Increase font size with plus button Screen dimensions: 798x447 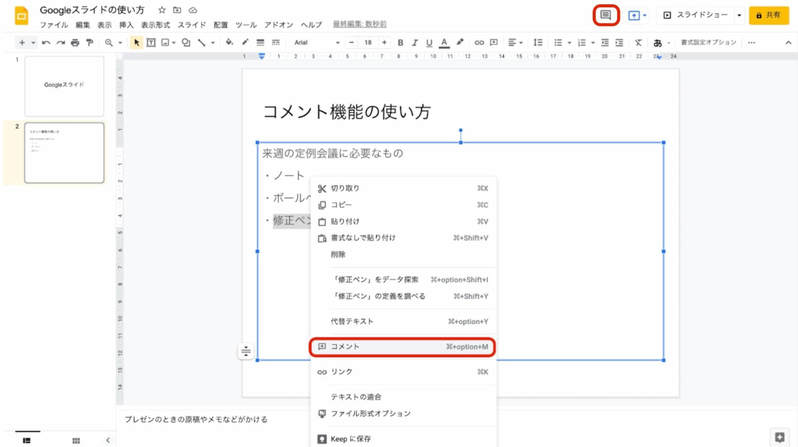(x=384, y=43)
